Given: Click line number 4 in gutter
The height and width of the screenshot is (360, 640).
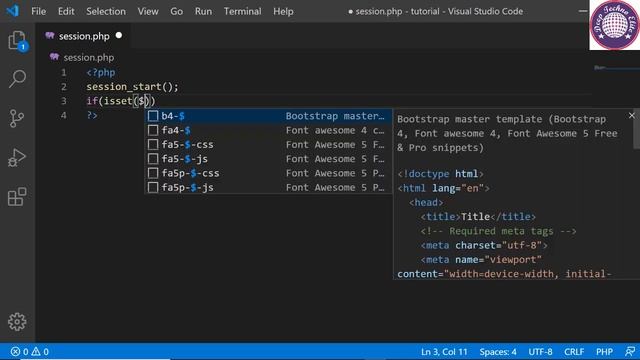Looking at the screenshot, I should point(64,116).
